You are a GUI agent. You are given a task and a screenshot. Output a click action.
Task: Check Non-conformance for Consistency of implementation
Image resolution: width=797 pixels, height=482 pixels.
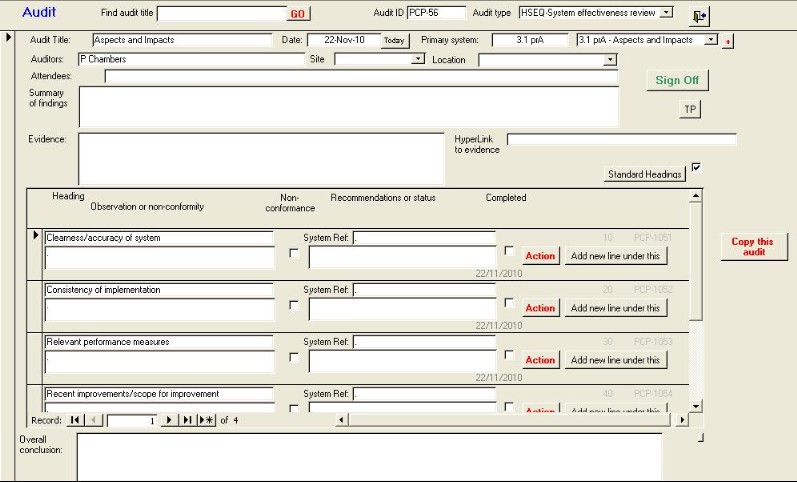click(x=294, y=305)
